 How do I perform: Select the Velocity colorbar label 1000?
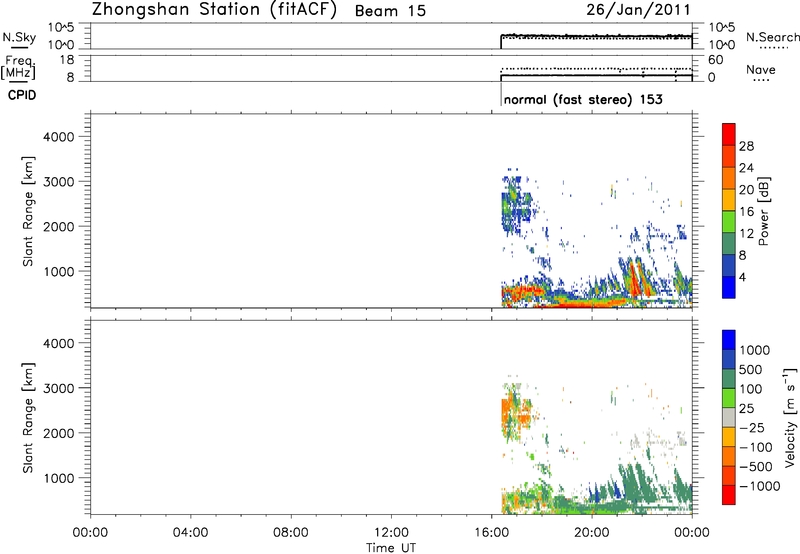point(755,350)
